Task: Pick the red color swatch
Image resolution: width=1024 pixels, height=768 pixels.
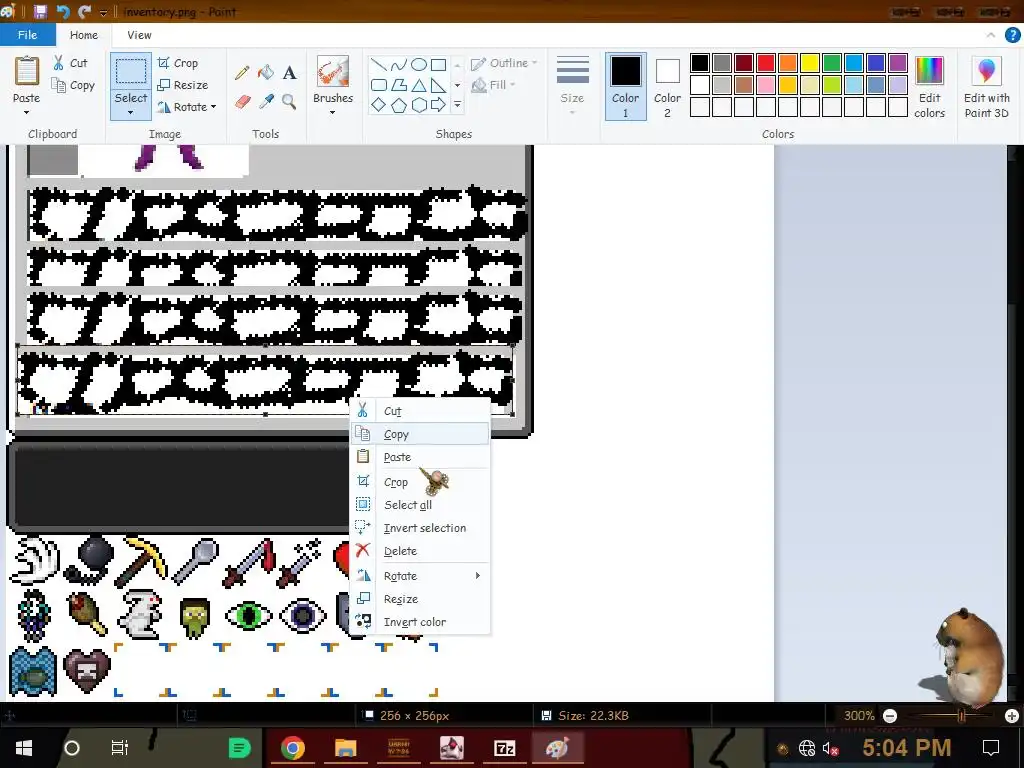Action: (x=766, y=63)
